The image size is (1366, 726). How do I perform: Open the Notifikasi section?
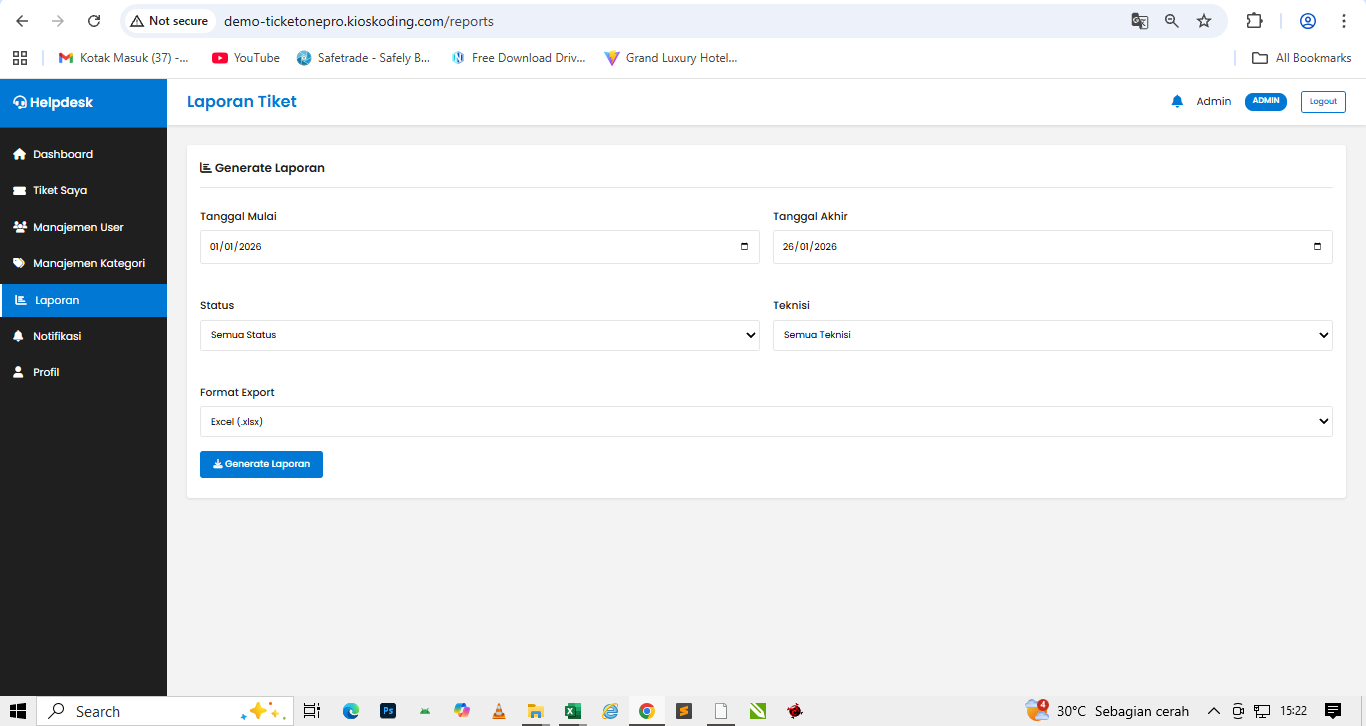pyautogui.click(x=58, y=336)
